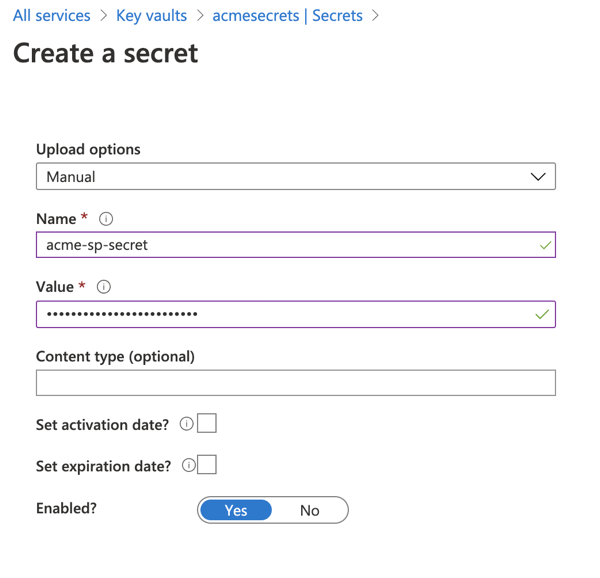600x578 pixels.
Task: Navigate to Key vaults breadcrumb
Action: tap(151, 16)
